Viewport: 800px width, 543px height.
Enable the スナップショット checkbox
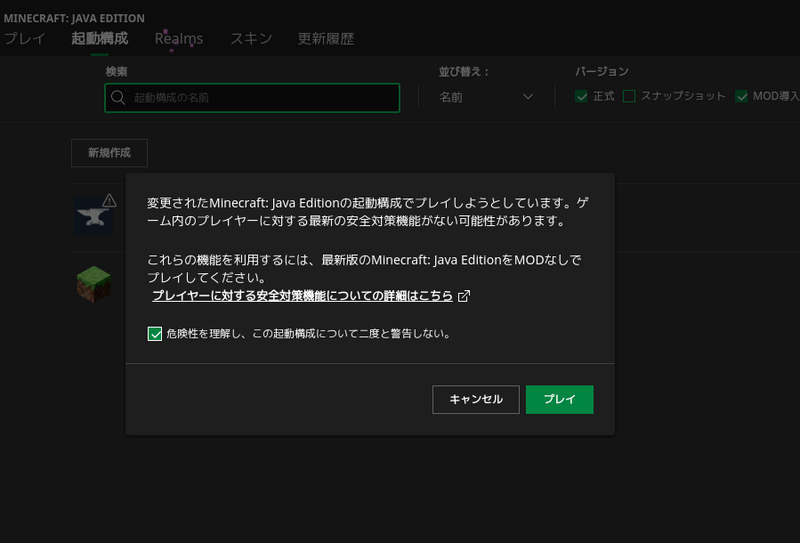pos(629,96)
